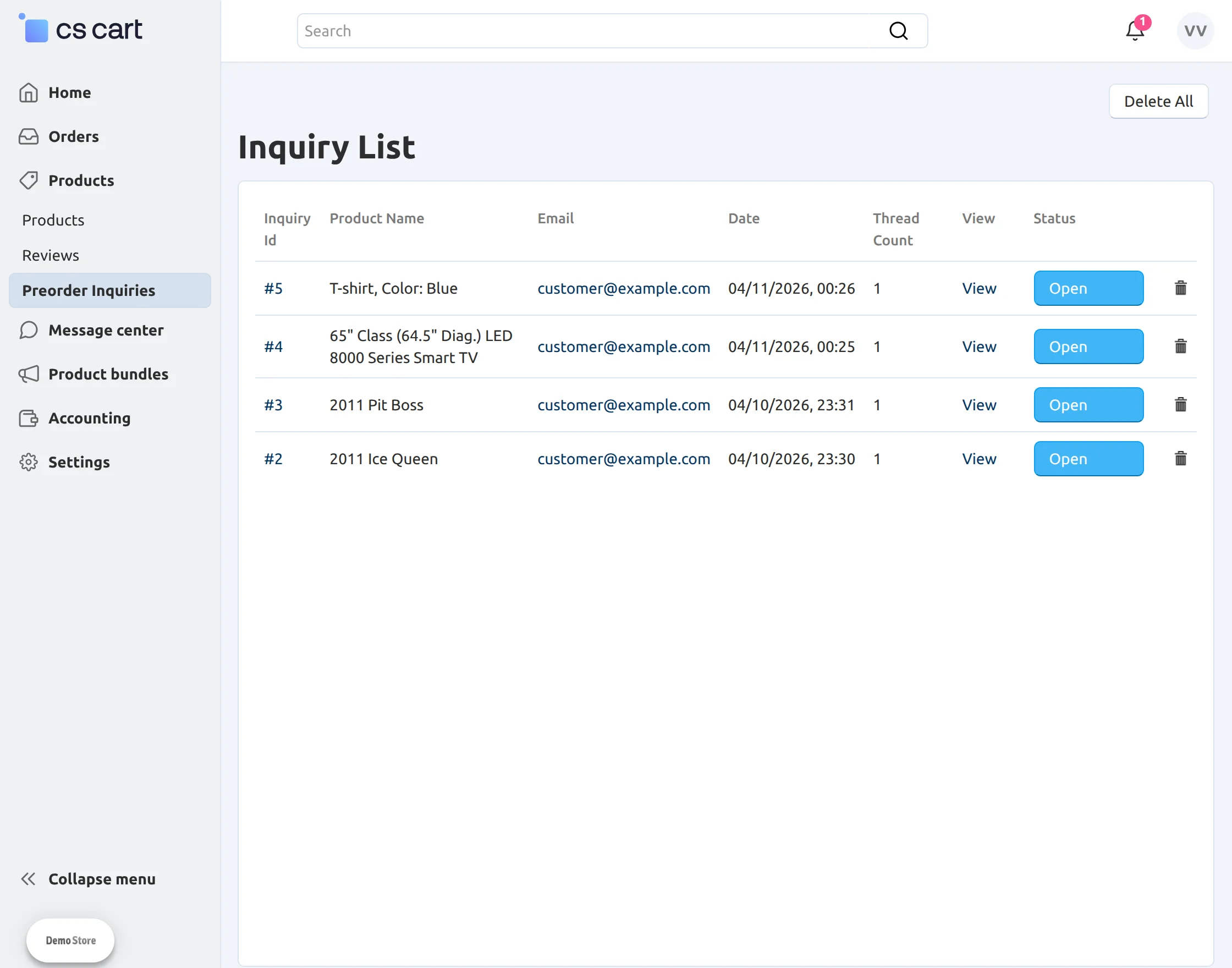Open notifications via the bell icon

[1134, 31]
